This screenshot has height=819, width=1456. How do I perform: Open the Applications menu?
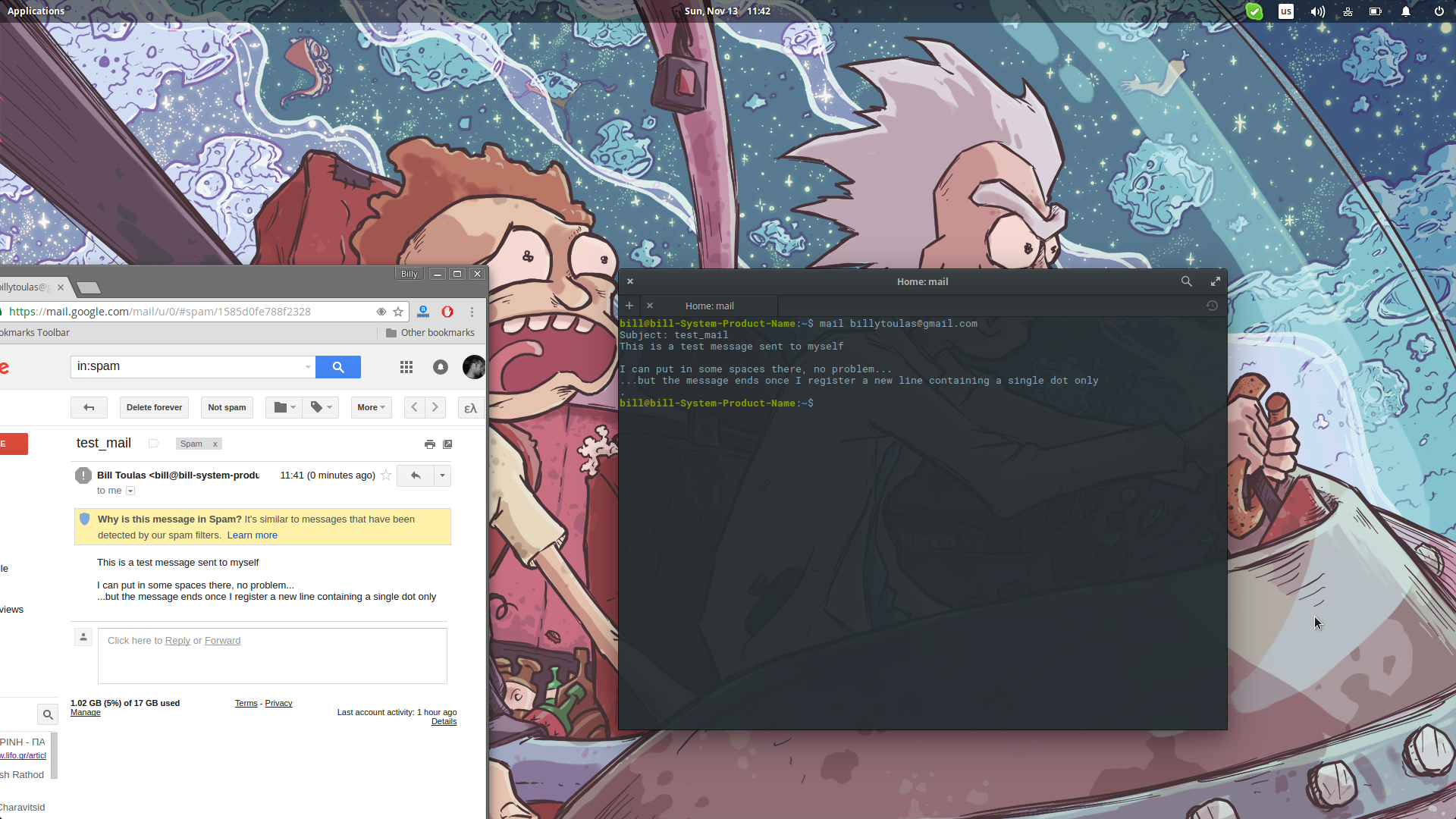(36, 11)
